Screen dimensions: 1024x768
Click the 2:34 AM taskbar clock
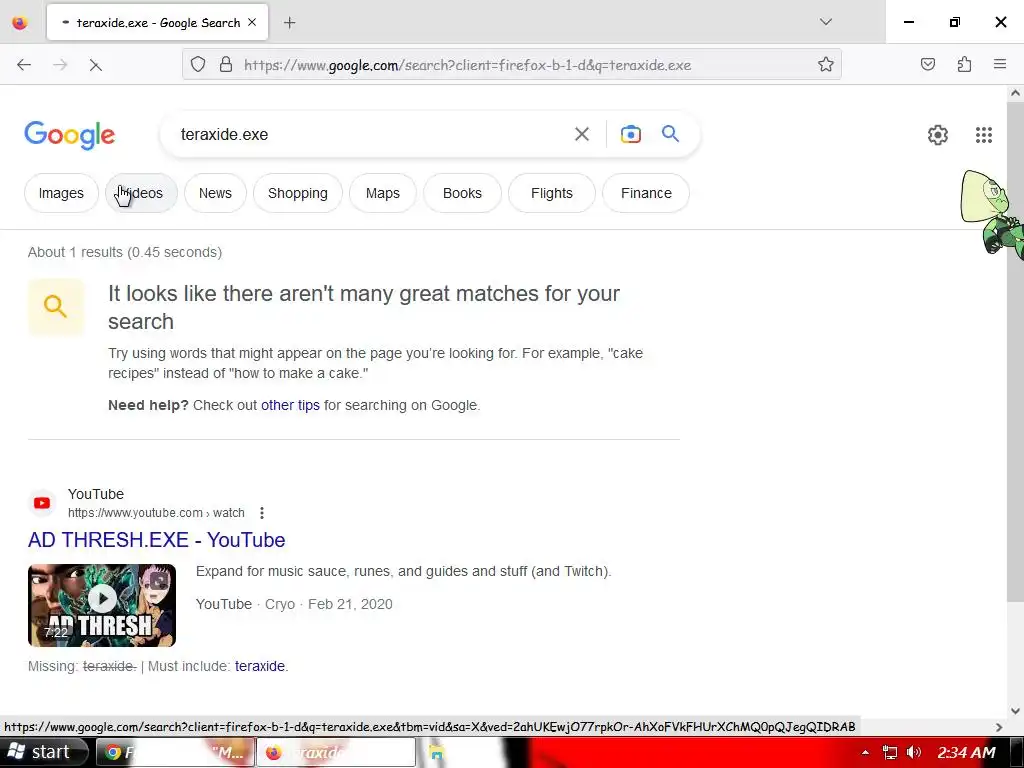(967, 752)
